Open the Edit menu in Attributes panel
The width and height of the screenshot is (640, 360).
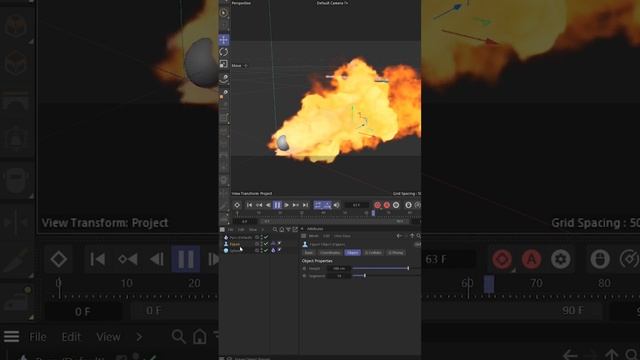(327, 236)
